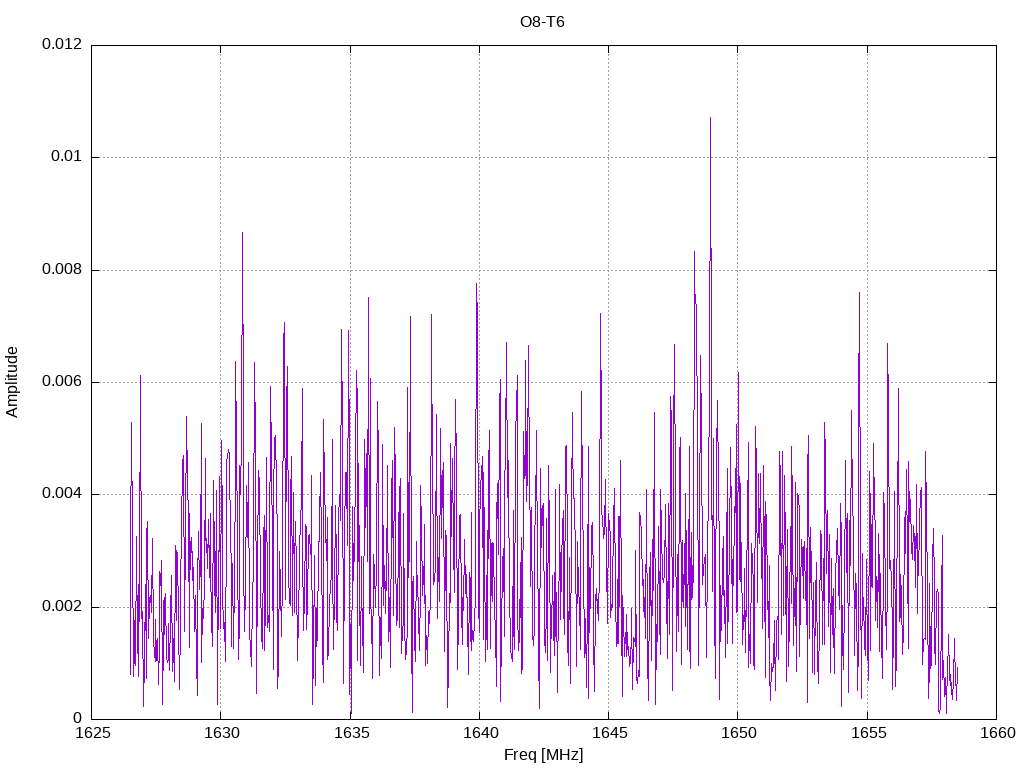Click the tallest spectrum peak near 1649 MHz
1024x768 pixels.
711,120
